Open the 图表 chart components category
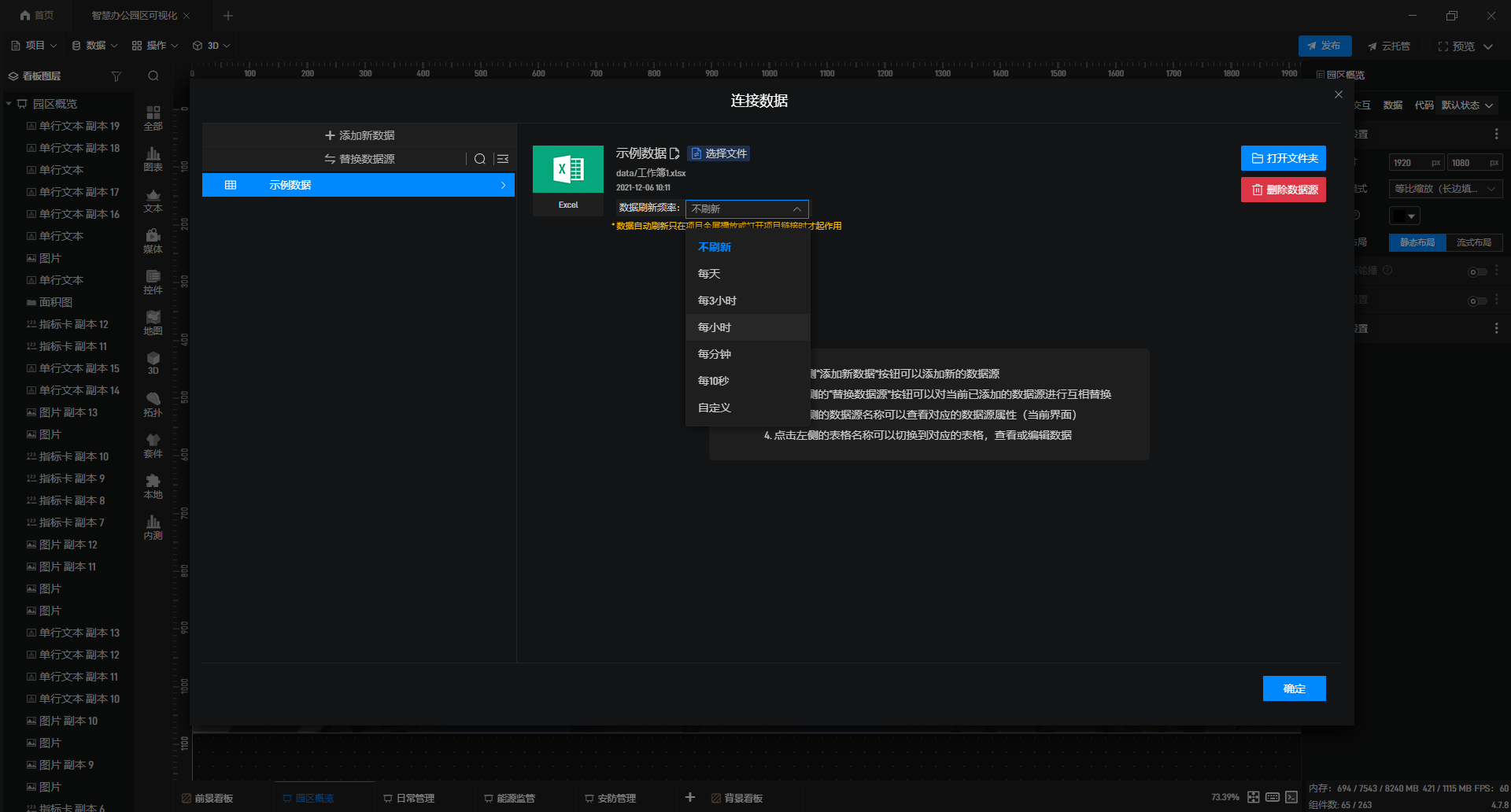The width and height of the screenshot is (1511, 812). click(153, 160)
